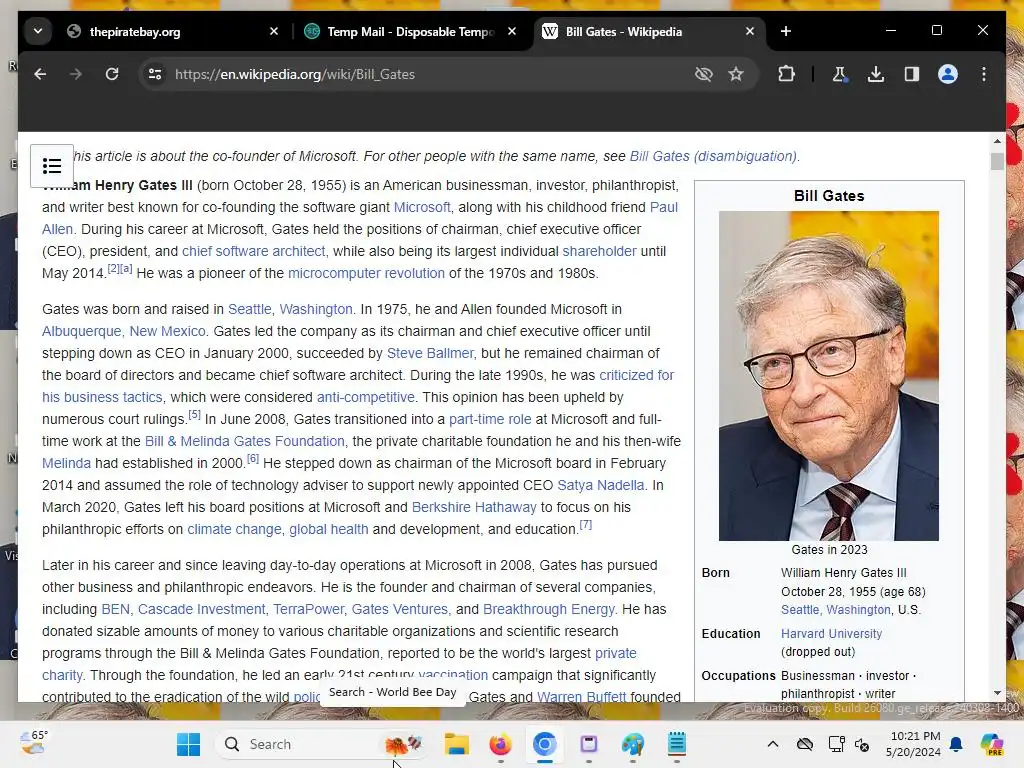Open File Explorer from taskbar
The image size is (1024, 768).
coord(456,744)
